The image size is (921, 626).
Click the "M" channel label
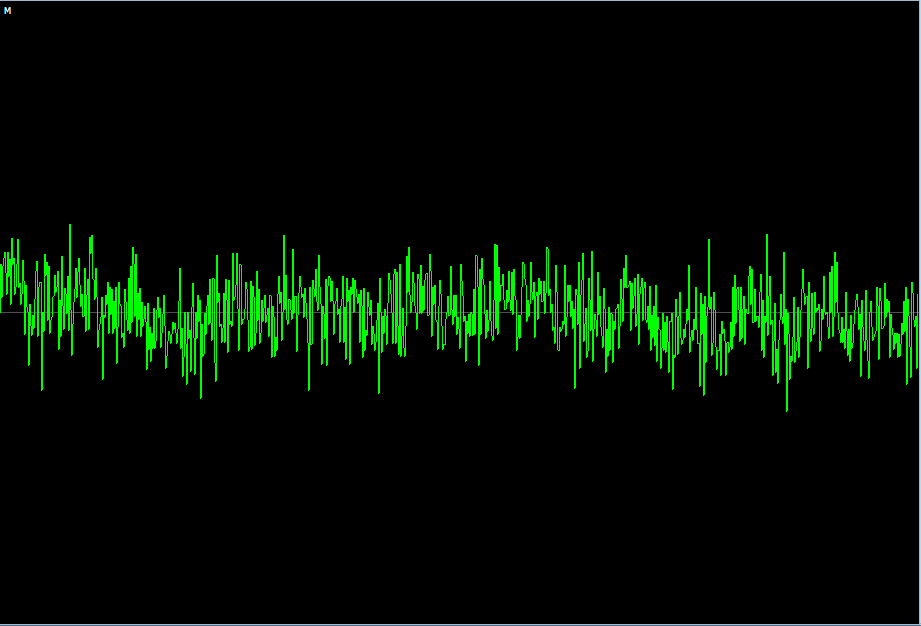[8, 11]
